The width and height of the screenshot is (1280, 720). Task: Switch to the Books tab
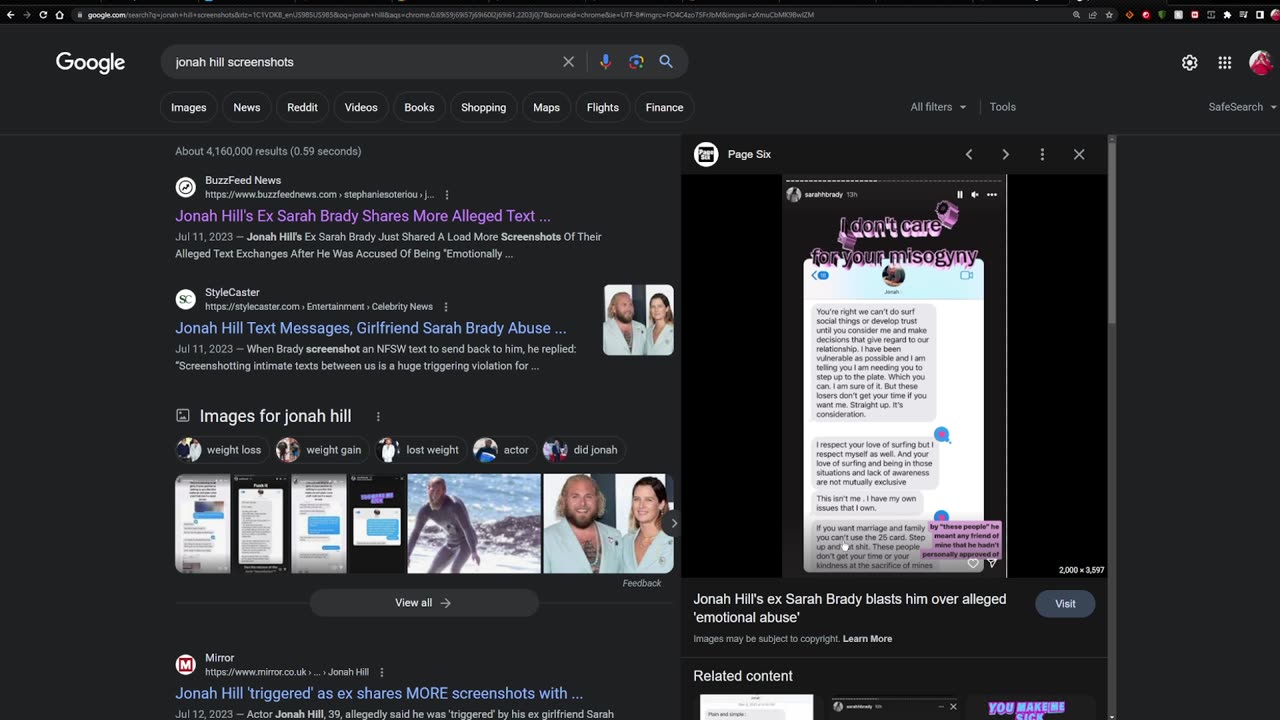(419, 107)
